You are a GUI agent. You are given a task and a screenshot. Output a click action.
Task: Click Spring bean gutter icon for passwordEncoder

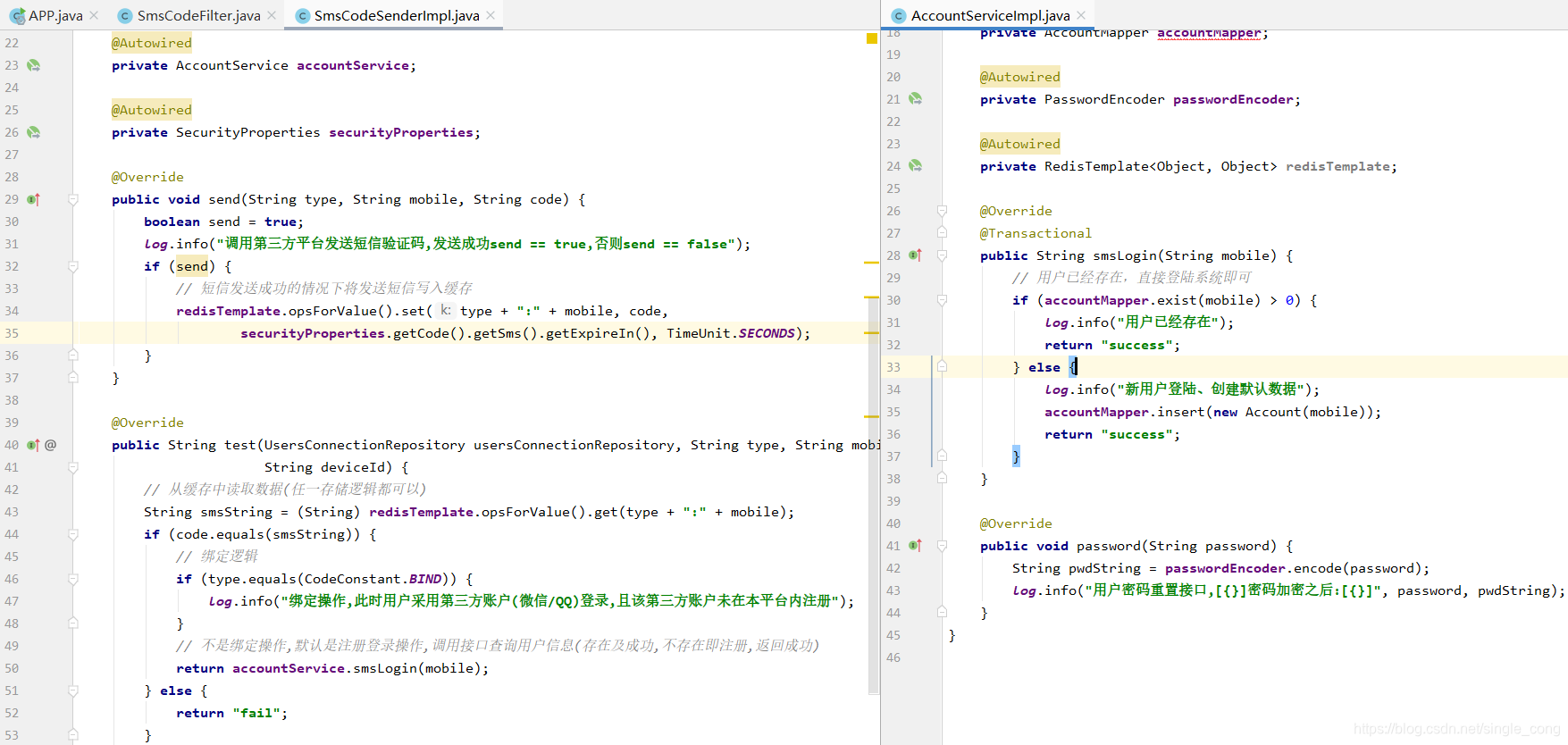click(915, 98)
